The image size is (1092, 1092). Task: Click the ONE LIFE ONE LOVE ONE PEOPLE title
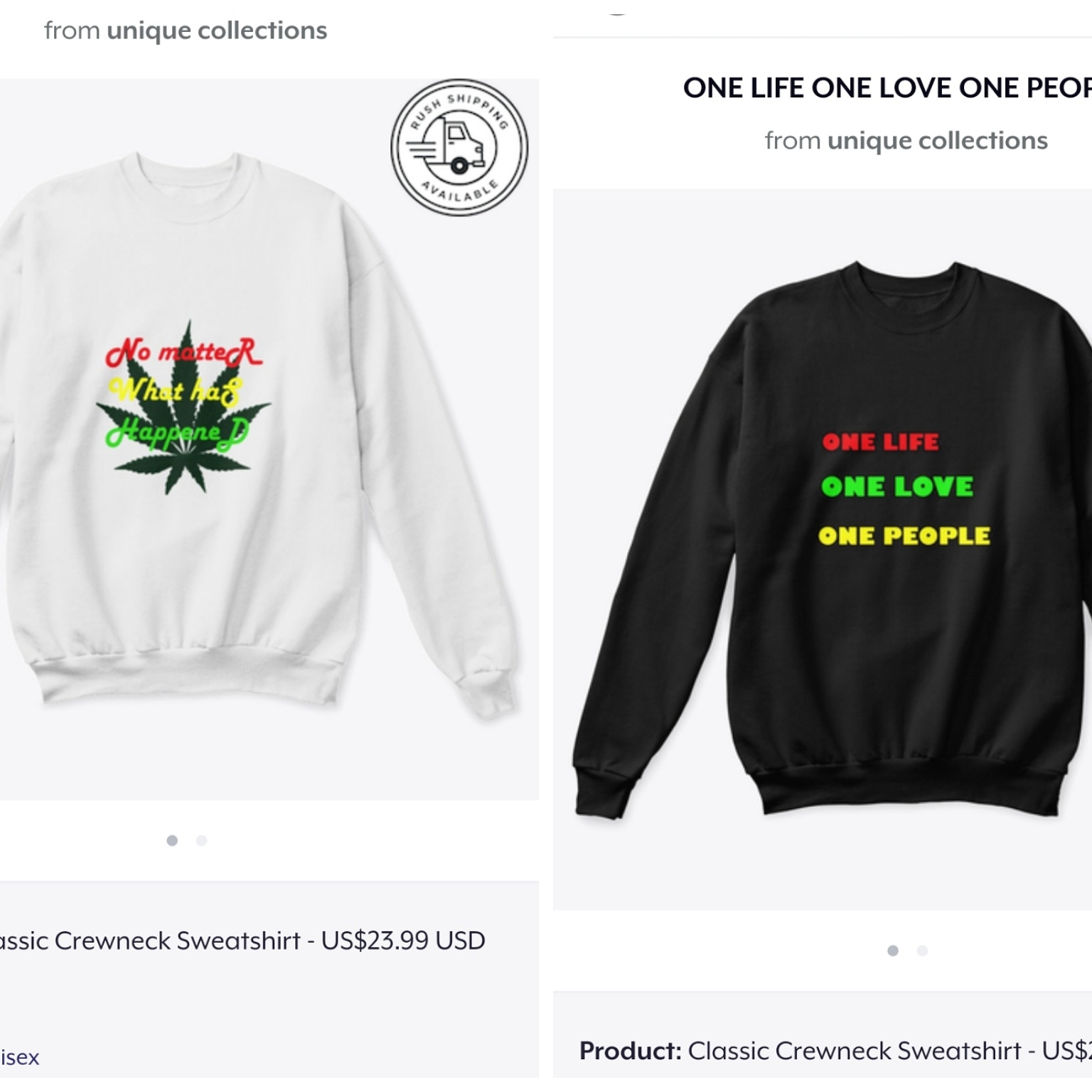point(887,87)
